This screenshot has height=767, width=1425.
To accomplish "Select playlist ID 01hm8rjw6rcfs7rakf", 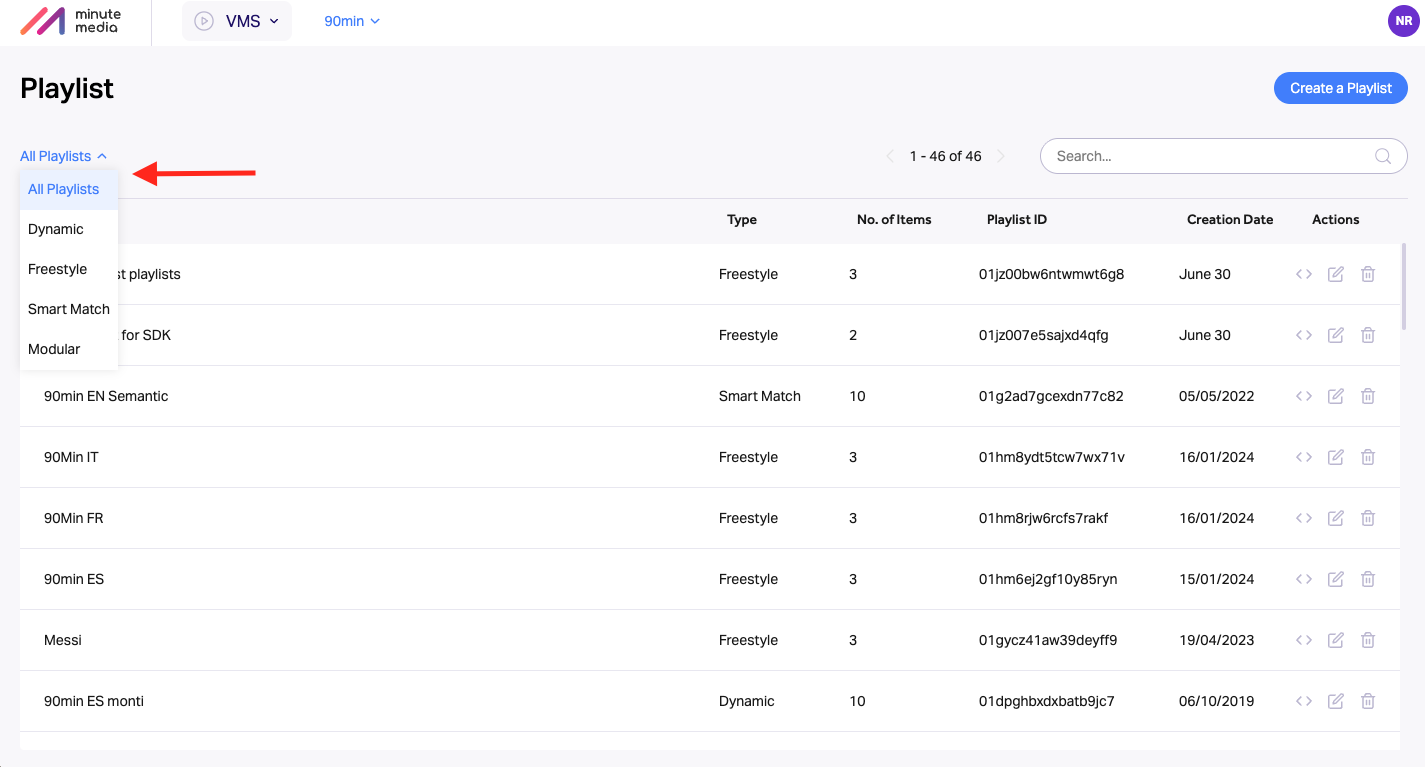I will [x=1044, y=518].
